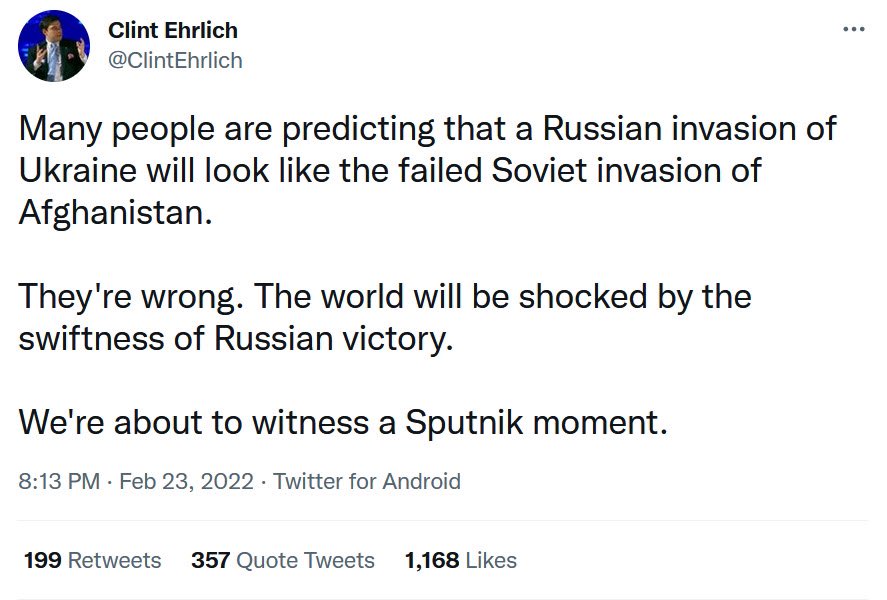
Task: Click the Feb 23, 2022 date
Action: 186,481
